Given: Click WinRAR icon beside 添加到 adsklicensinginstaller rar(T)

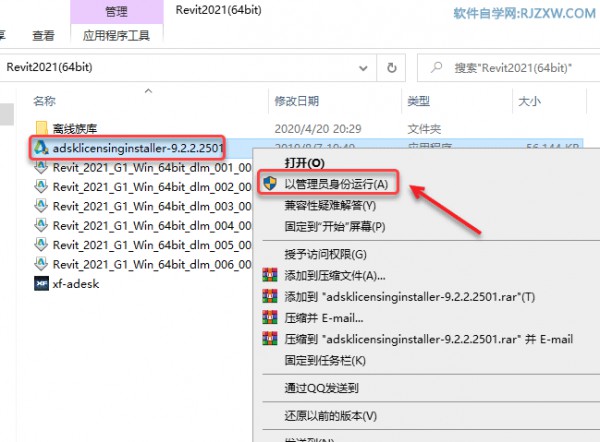Looking at the screenshot, I should coord(270,296).
